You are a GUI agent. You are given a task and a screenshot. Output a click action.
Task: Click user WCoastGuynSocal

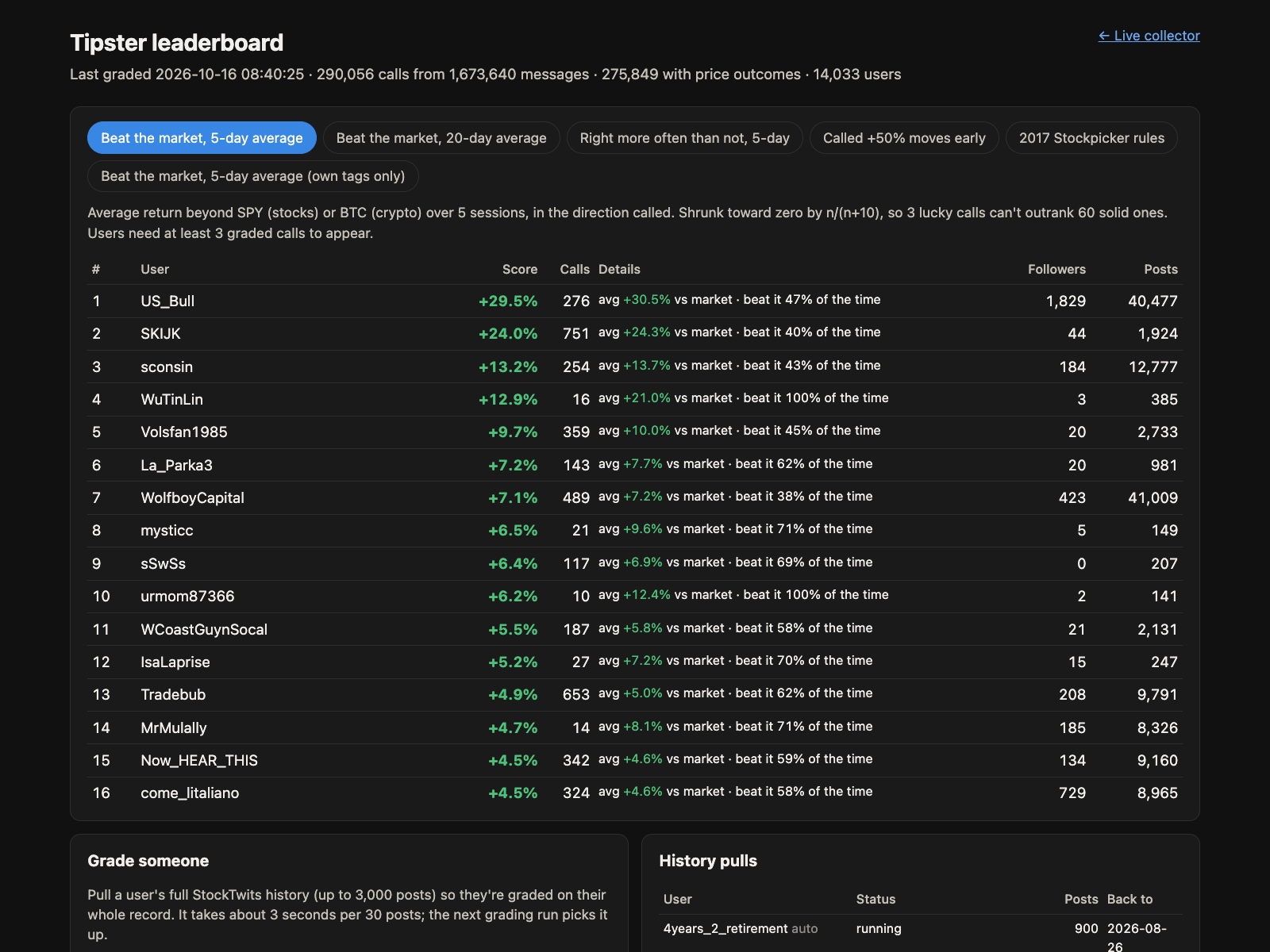coord(204,630)
